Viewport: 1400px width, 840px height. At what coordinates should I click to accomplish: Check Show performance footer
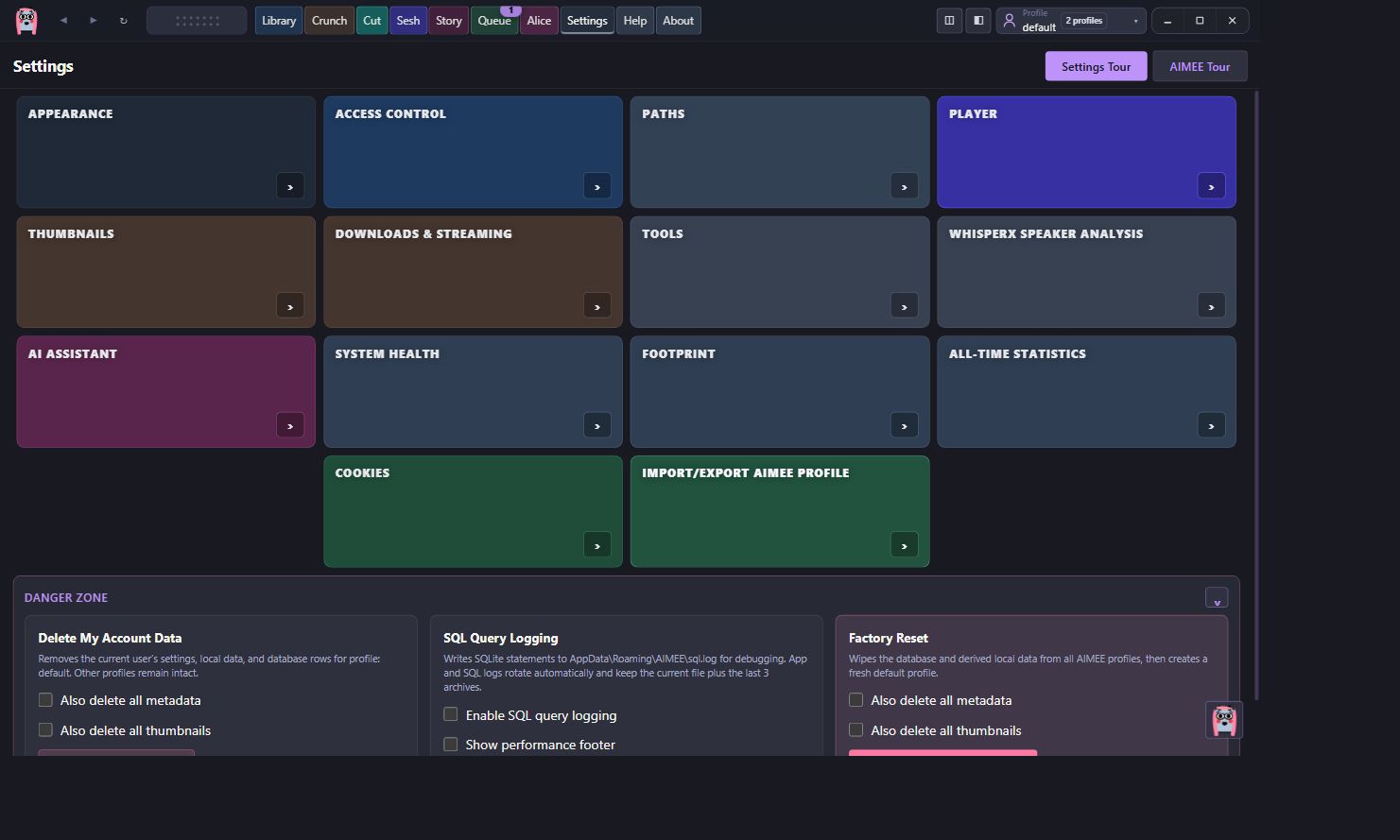[451, 745]
